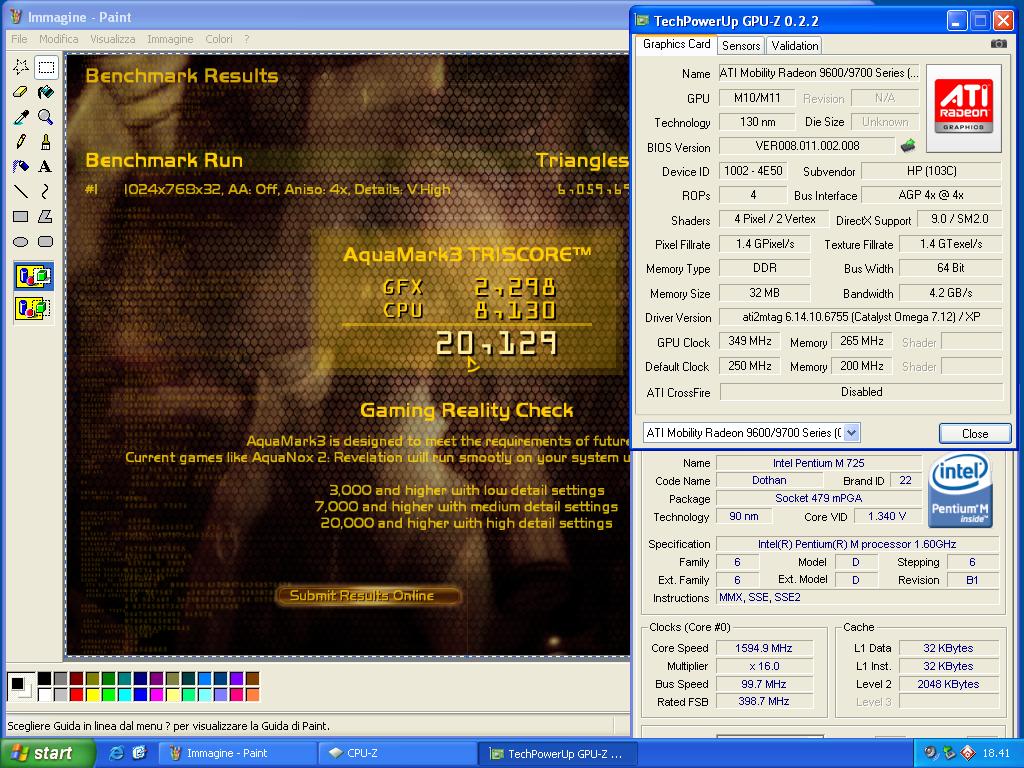The image size is (1024, 768).
Task: Enable the opaque selection option in Paint
Action: [x=33, y=276]
